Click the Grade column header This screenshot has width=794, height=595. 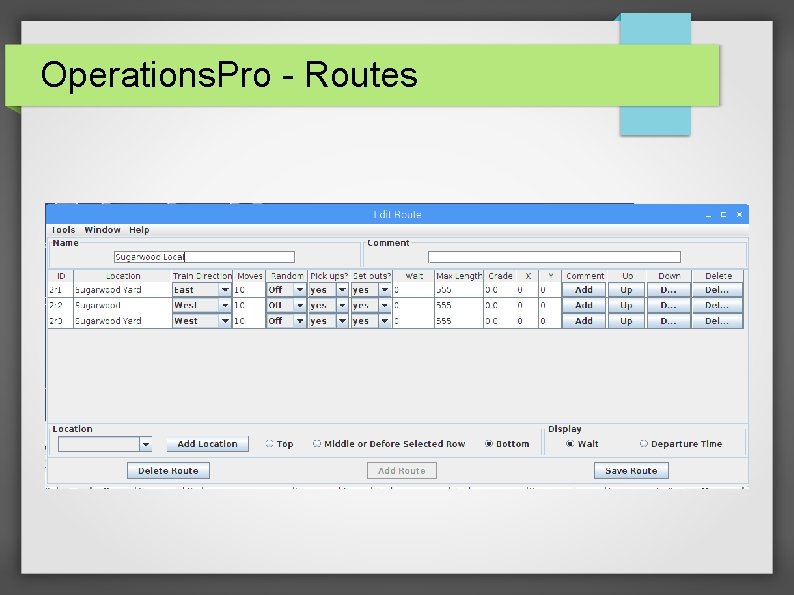click(x=500, y=276)
